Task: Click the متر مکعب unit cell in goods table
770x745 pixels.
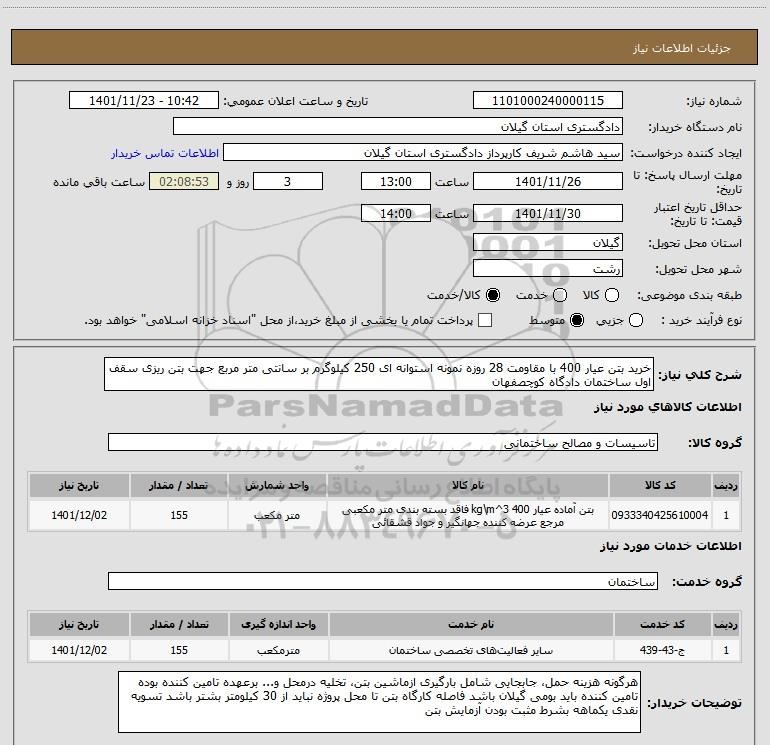Action: (x=277, y=515)
